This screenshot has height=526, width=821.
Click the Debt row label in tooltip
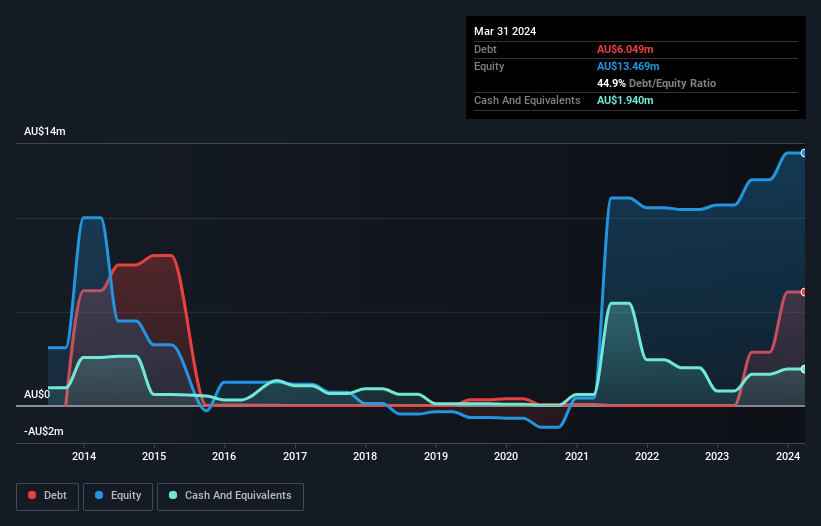[485, 49]
